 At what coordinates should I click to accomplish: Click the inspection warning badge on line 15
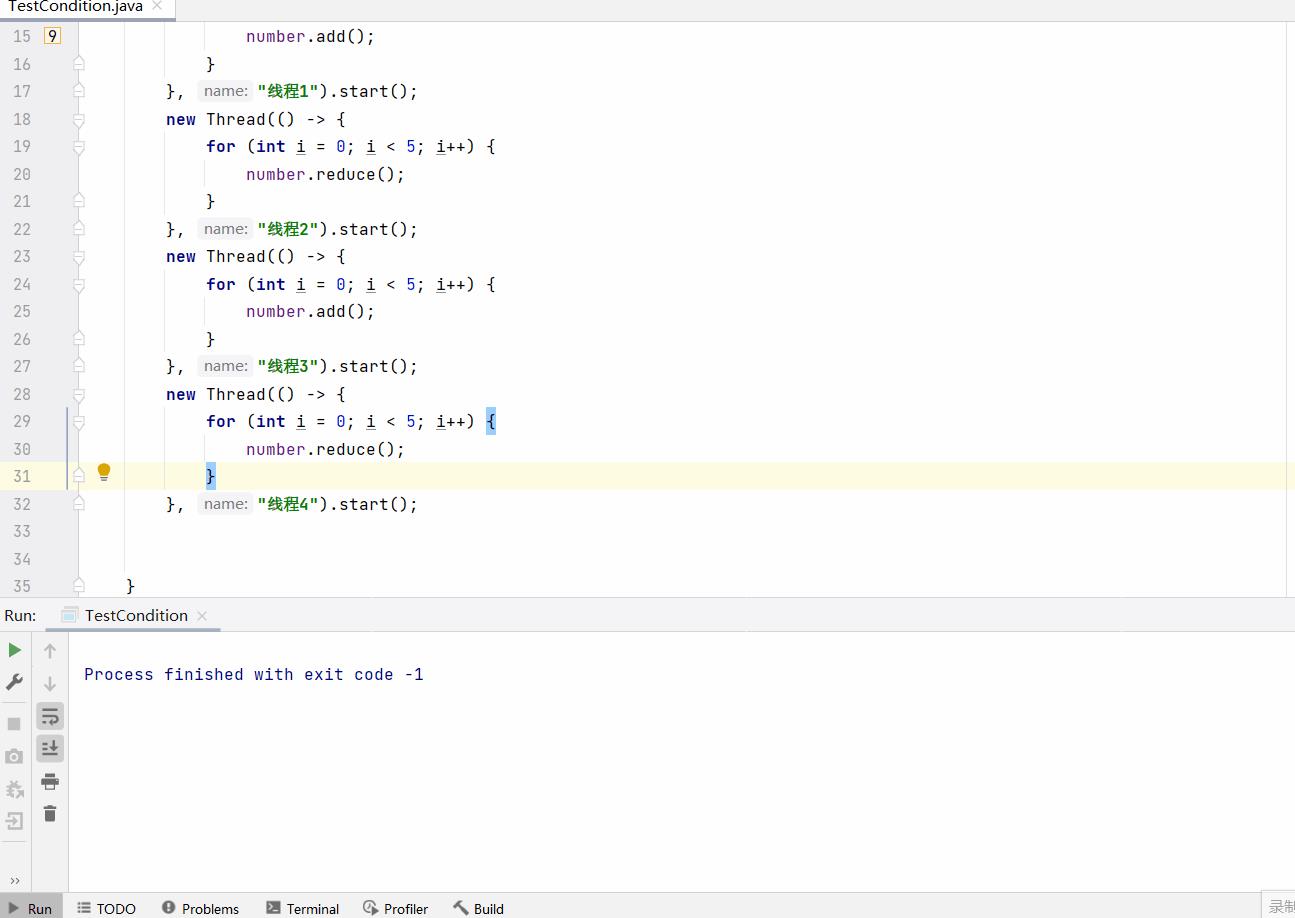pos(52,36)
